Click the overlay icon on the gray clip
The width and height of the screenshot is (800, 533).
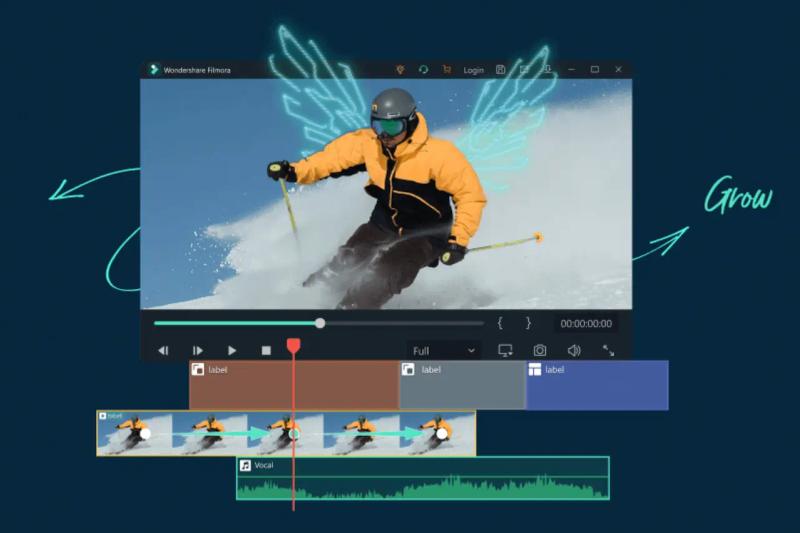pyautogui.click(x=408, y=369)
